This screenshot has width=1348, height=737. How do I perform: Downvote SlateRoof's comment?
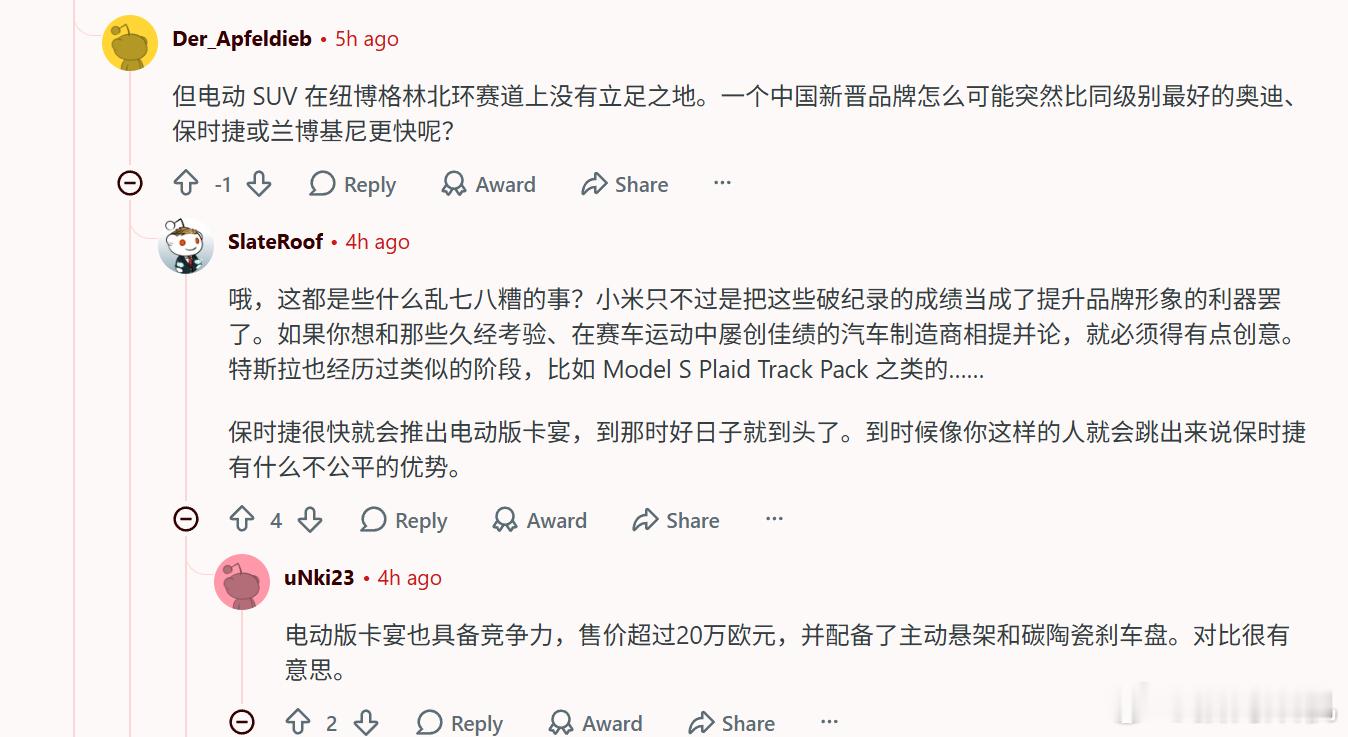point(310,520)
